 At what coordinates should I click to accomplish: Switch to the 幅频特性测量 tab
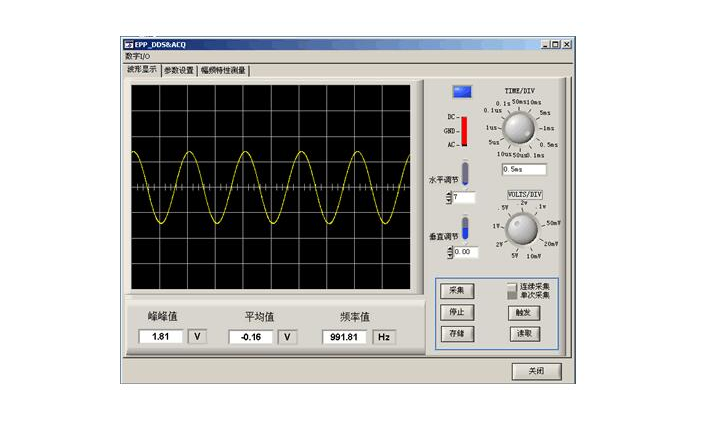[x=223, y=70]
